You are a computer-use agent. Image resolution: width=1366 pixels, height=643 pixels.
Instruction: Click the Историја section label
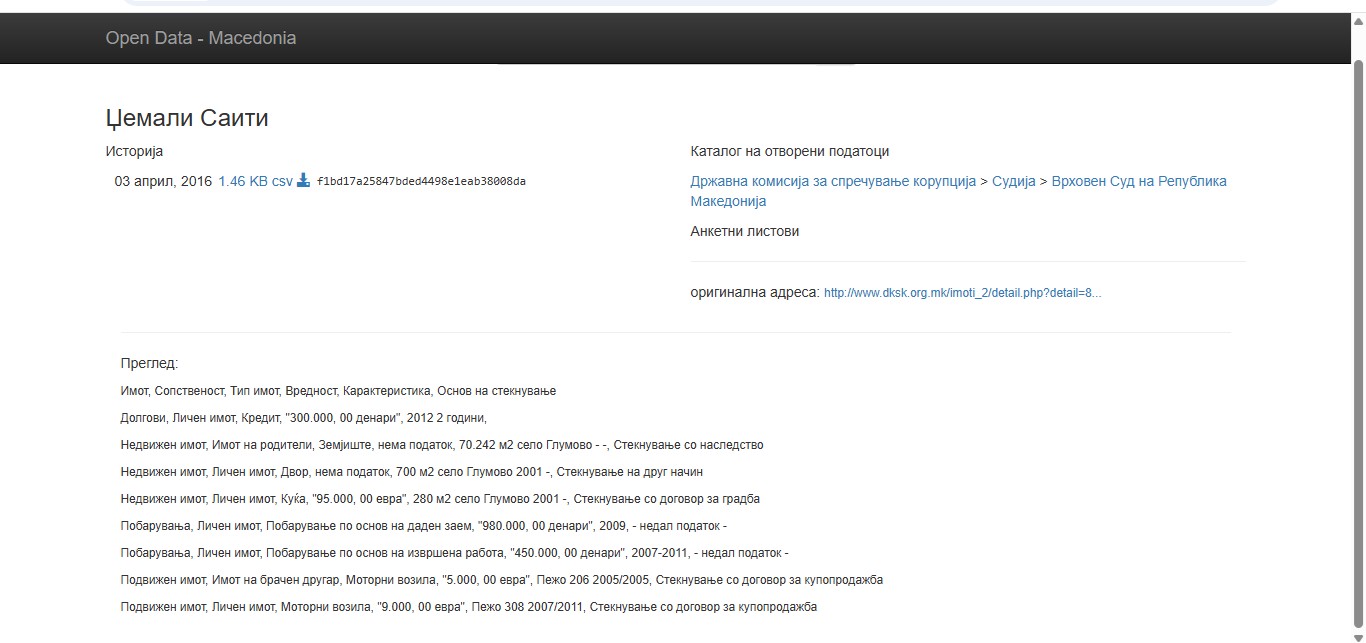coord(134,151)
